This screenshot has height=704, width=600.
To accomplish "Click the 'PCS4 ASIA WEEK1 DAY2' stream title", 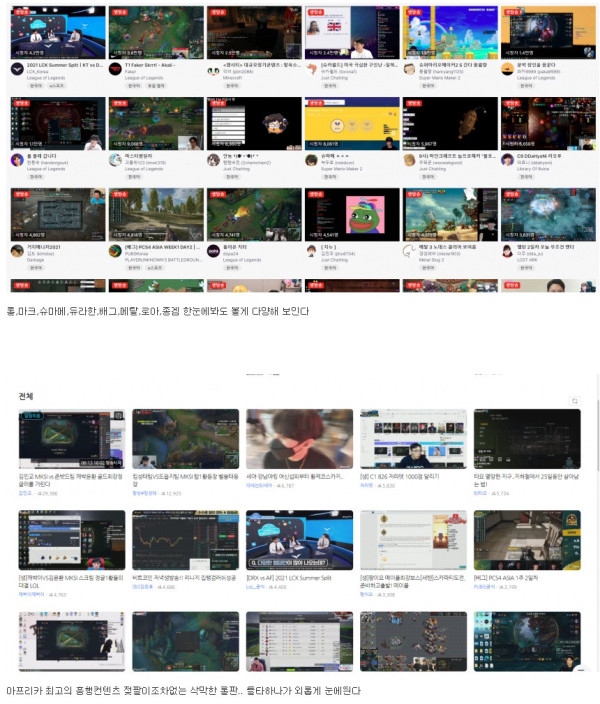I will pos(163,247).
